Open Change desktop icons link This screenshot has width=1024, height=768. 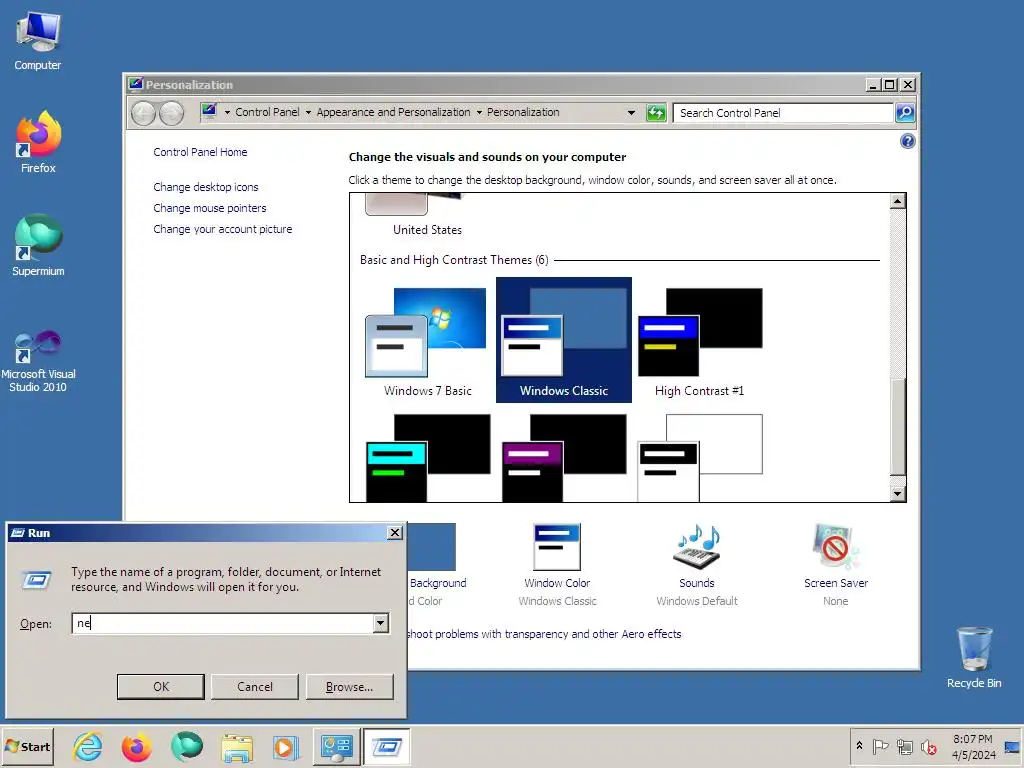[206, 187]
